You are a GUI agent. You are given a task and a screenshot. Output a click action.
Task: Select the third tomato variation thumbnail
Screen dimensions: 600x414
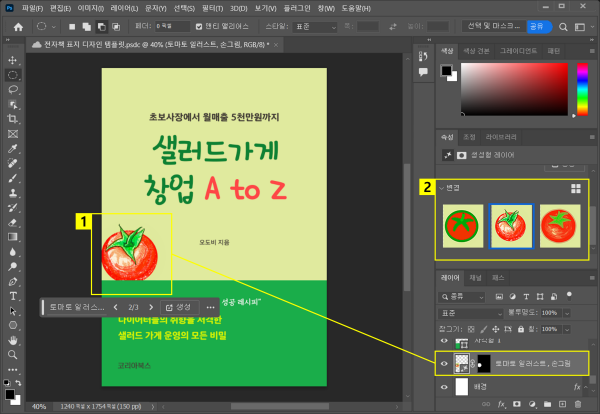[560, 226]
